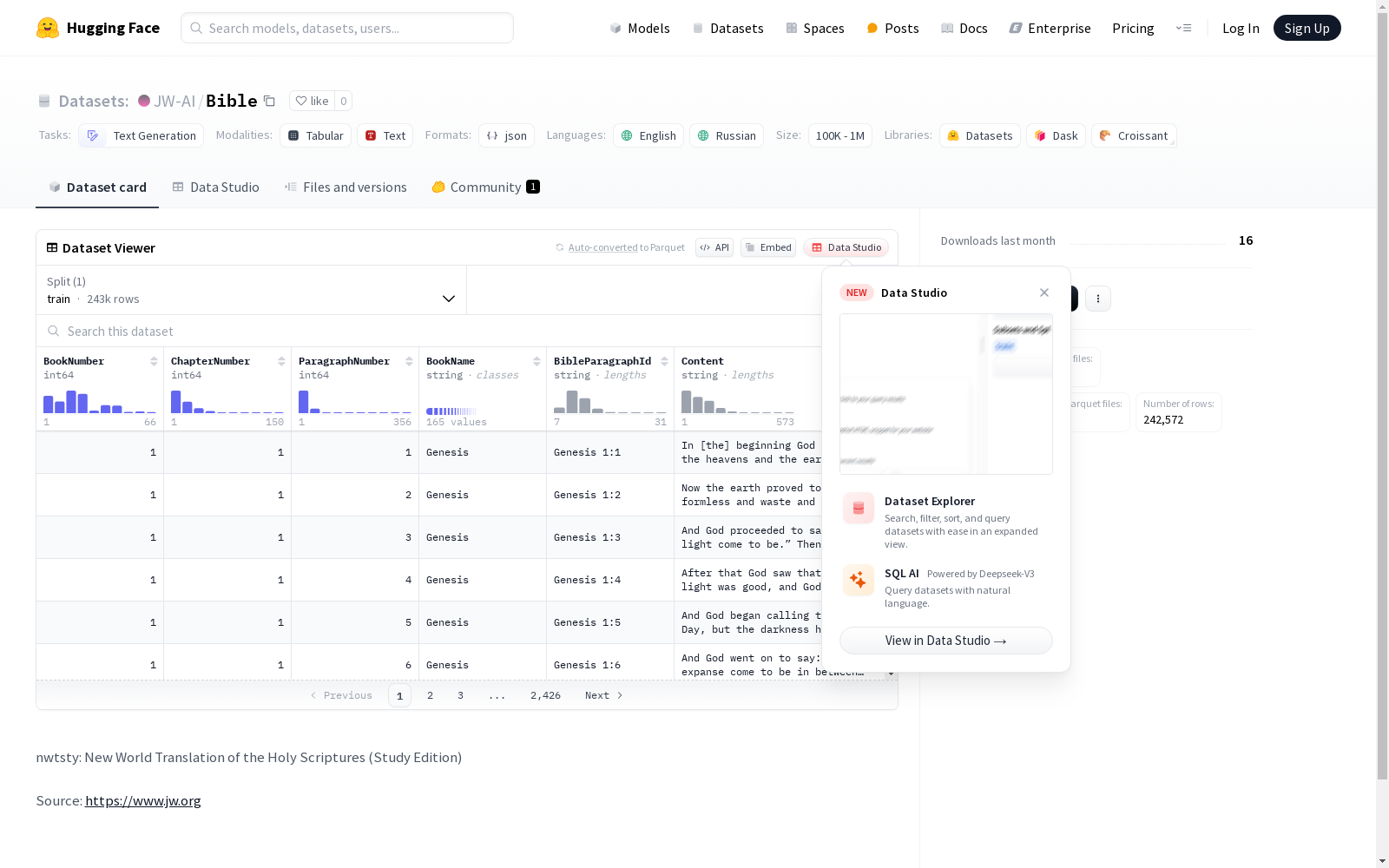Open the Models page
Image resolution: width=1389 pixels, height=868 pixels.
[x=640, y=28]
